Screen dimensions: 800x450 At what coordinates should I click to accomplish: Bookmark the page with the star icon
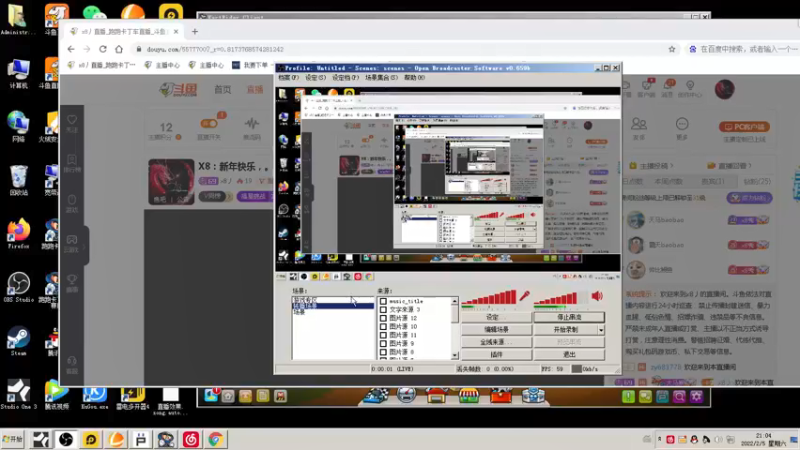point(671,49)
